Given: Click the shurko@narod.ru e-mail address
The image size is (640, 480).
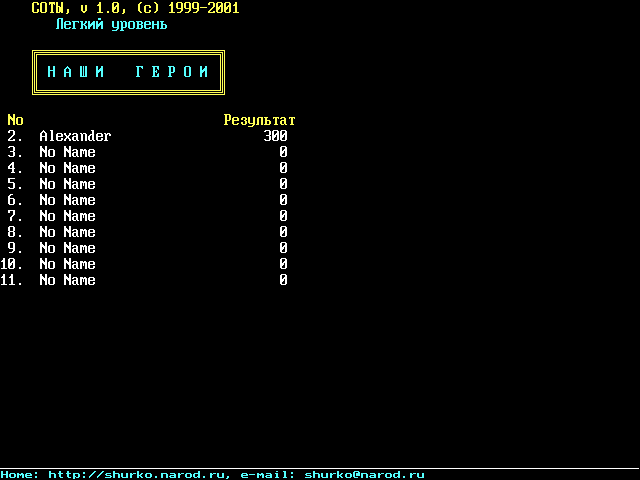Looking at the screenshot, I should click(364, 475).
